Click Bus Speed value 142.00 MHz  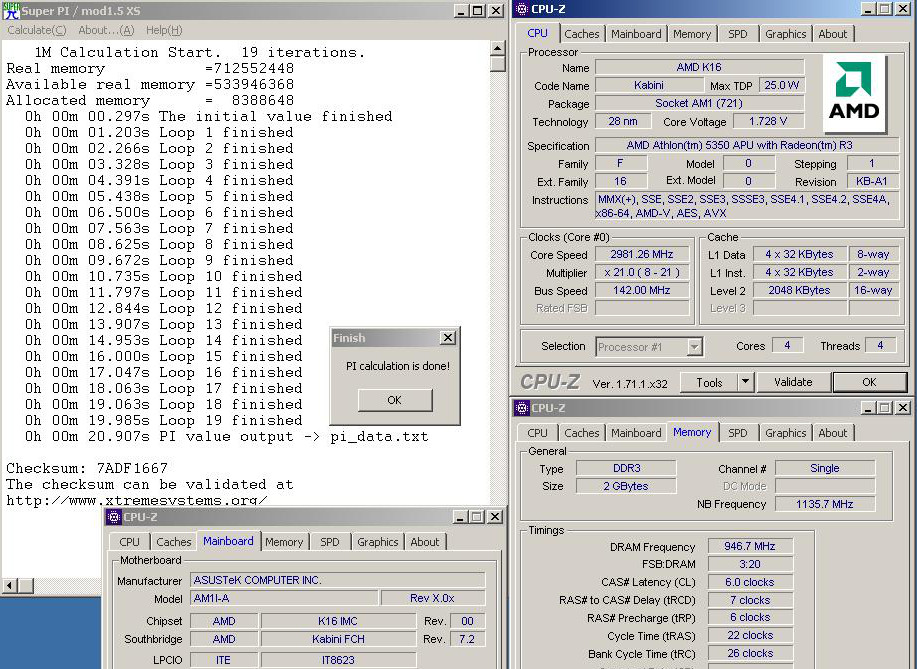click(x=642, y=291)
